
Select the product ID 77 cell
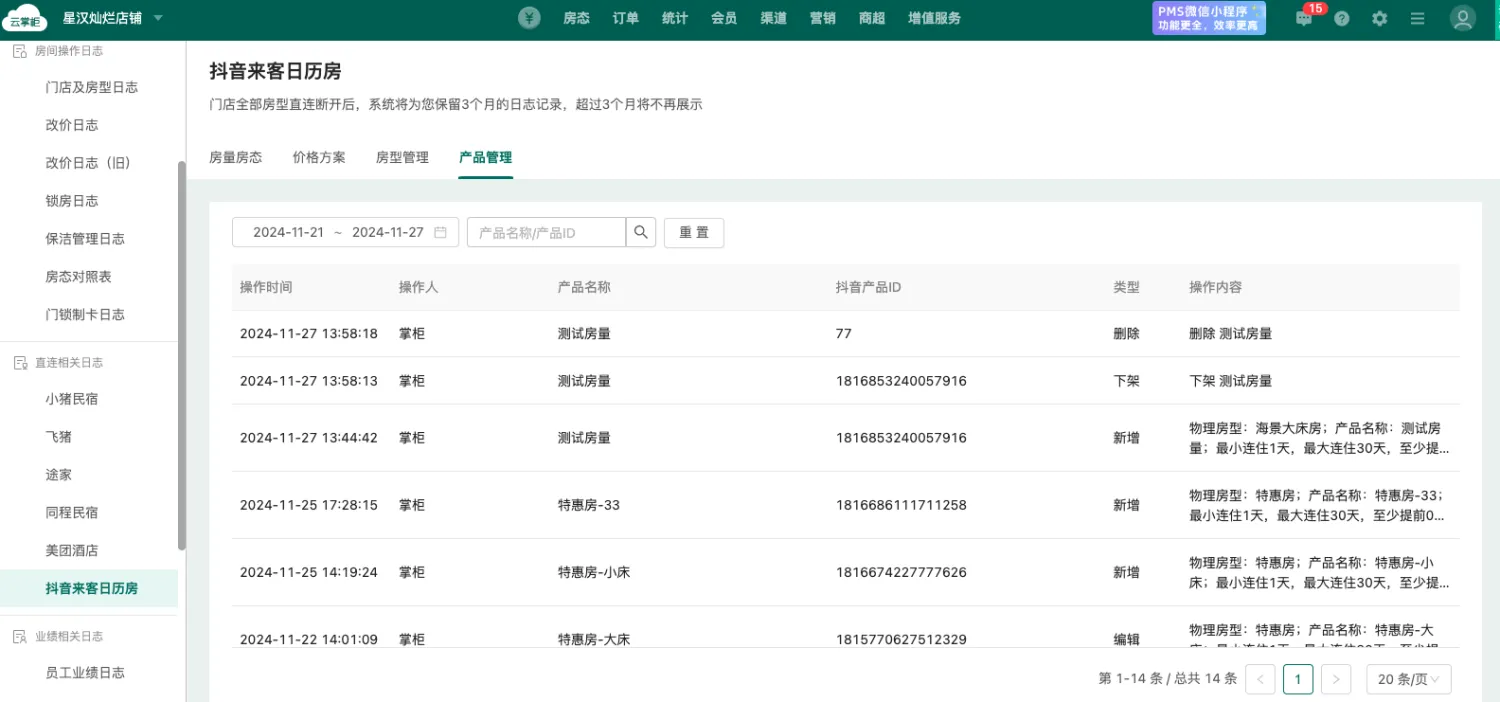(844, 334)
